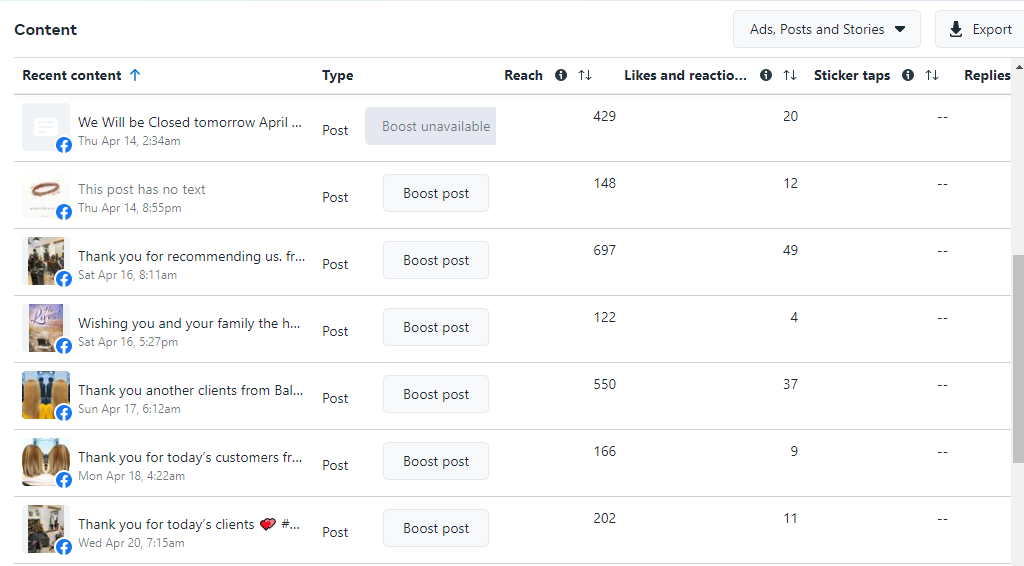The image size is (1024, 566).
Task: Sort by Likes and reactions arrows icon
Action: pos(790,75)
